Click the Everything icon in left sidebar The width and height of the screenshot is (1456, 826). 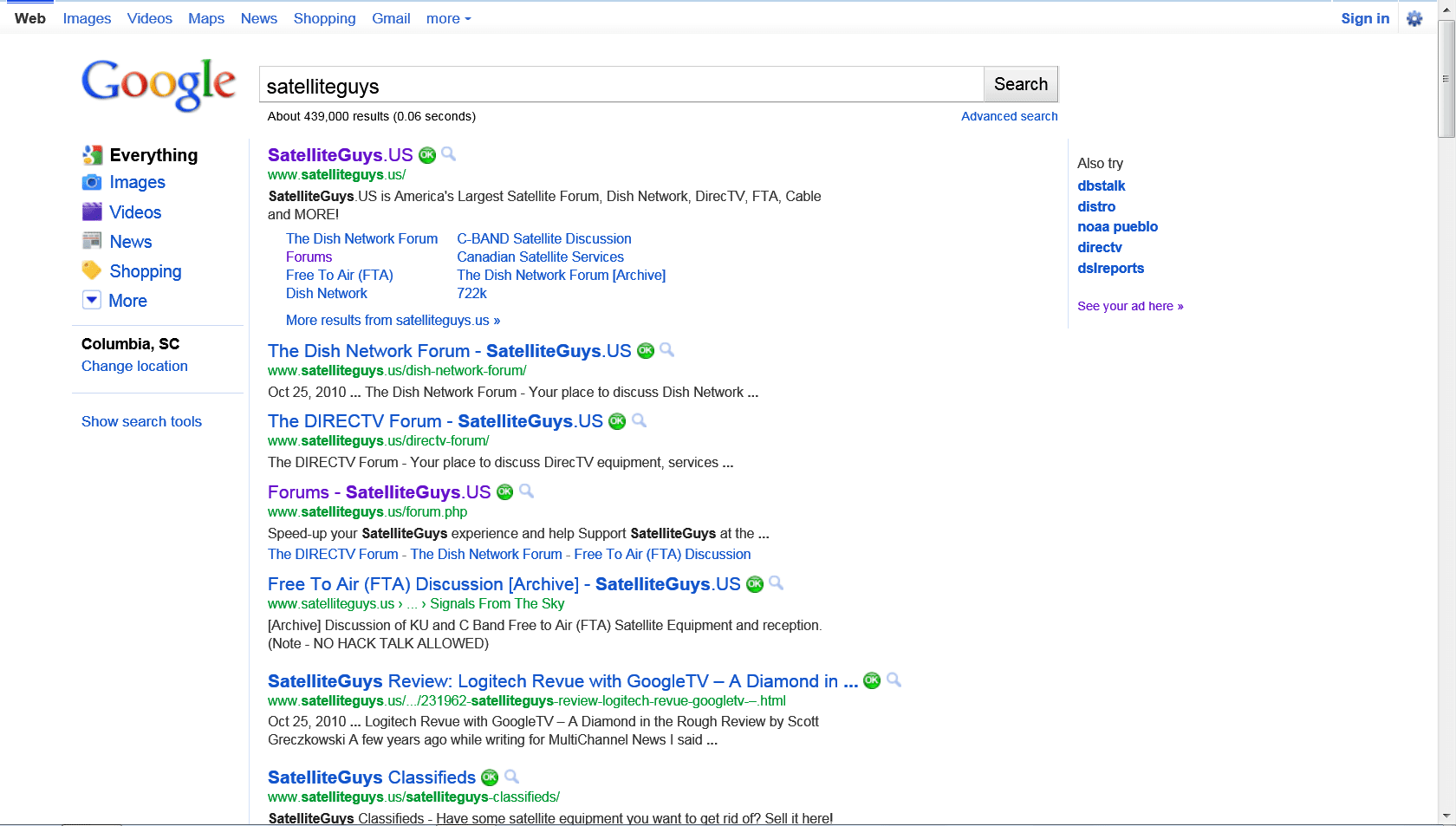pos(93,155)
